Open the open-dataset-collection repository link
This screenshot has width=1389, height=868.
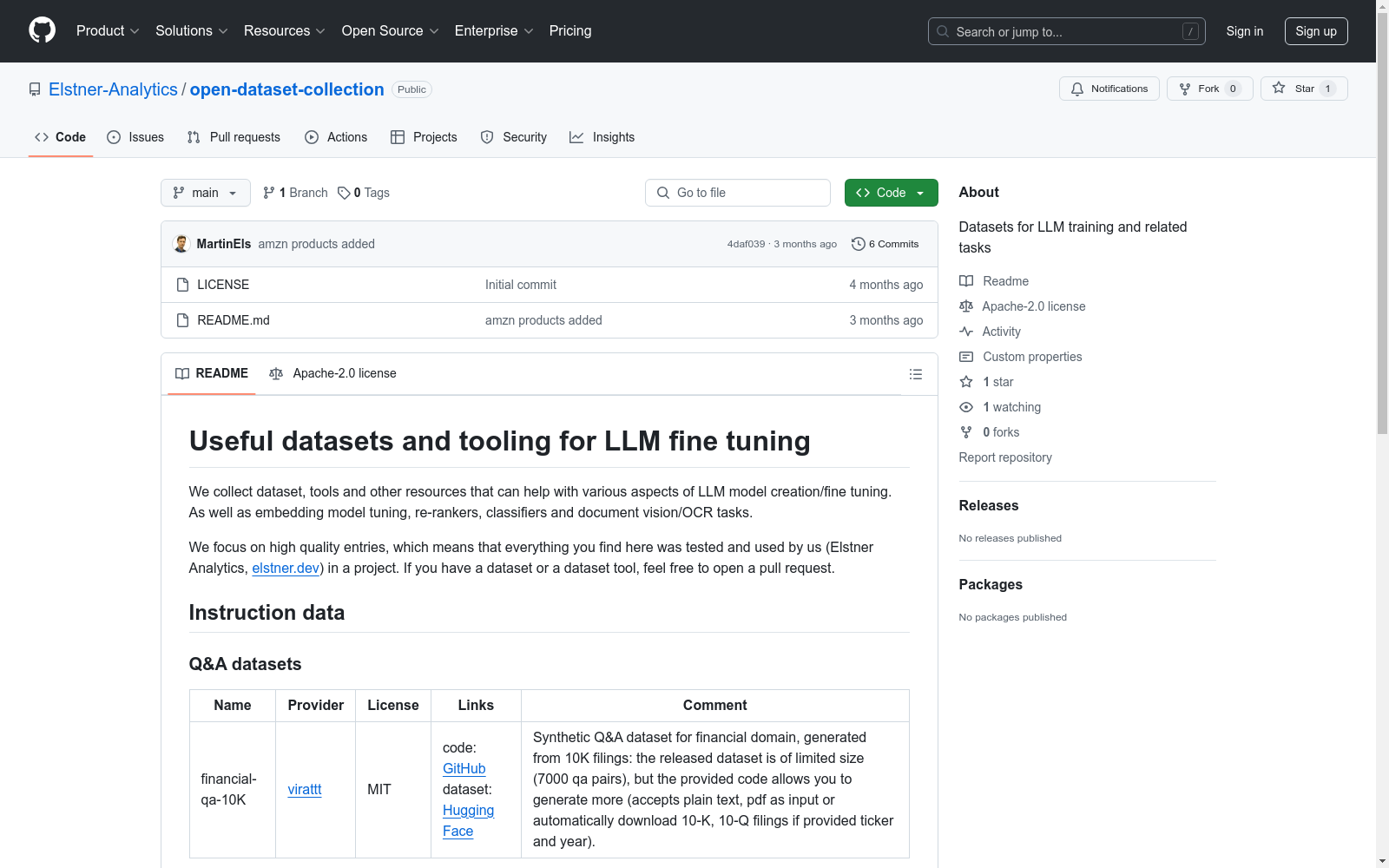pyautogui.click(x=287, y=89)
